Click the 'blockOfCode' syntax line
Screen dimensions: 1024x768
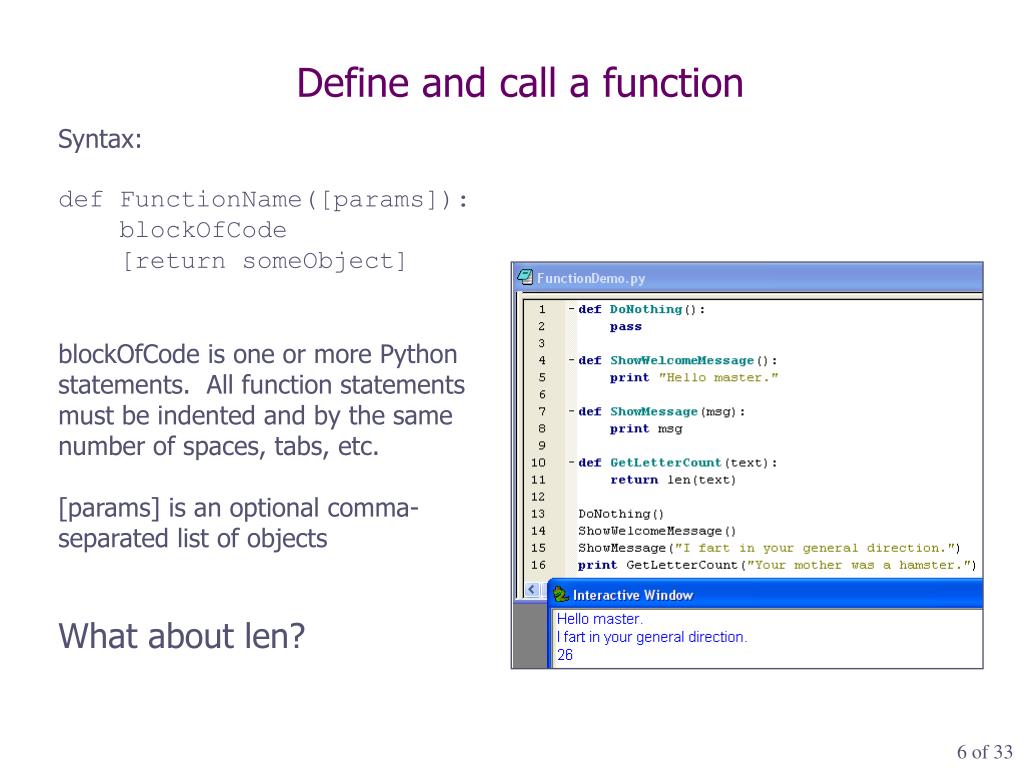(x=202, y=230)
